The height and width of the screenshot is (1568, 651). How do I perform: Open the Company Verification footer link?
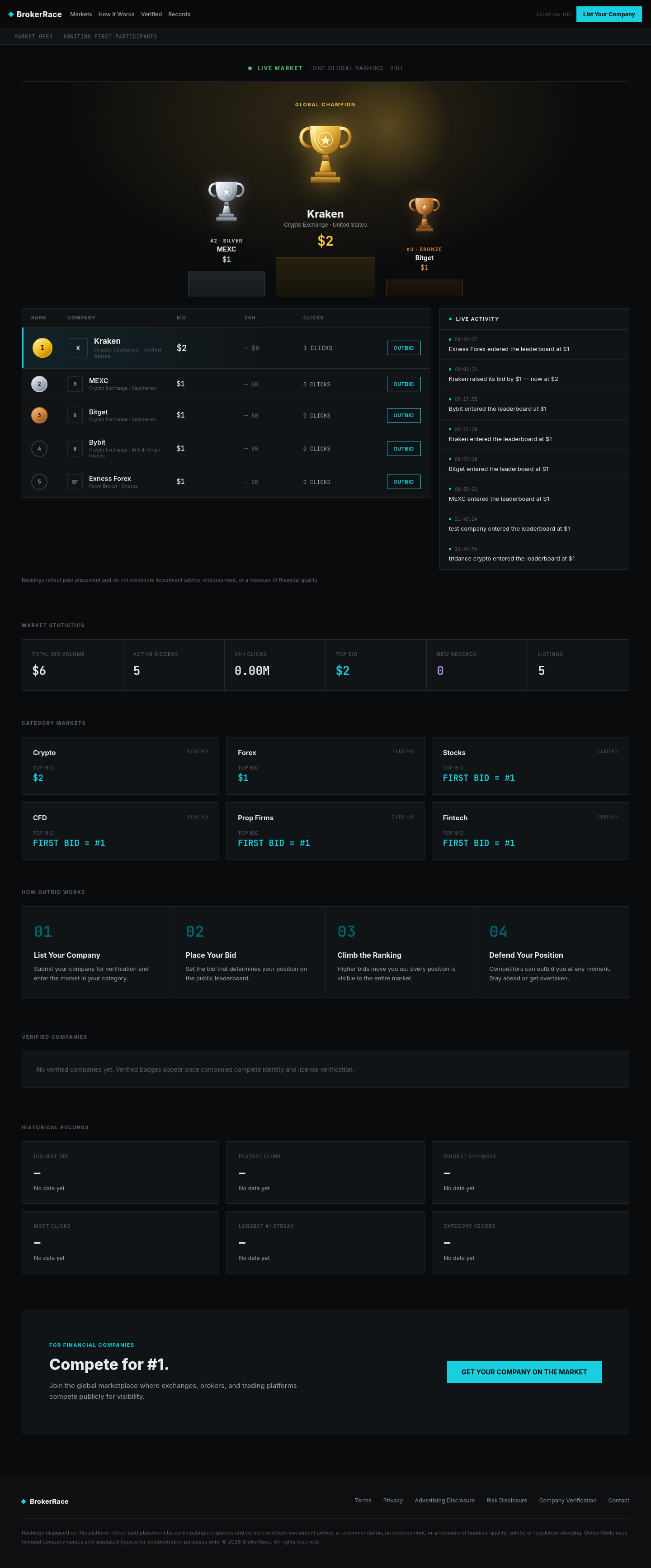point(568,1501)
